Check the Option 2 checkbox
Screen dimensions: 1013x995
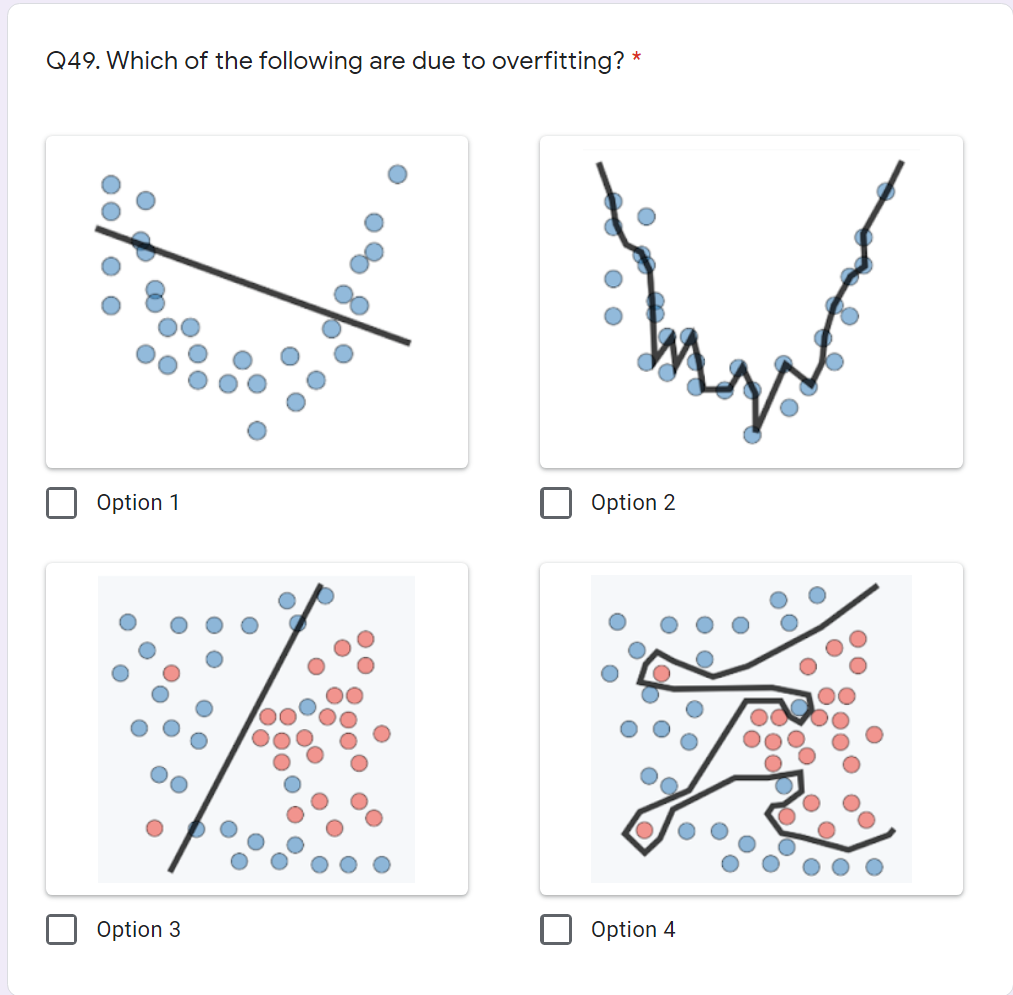(556, 503)
